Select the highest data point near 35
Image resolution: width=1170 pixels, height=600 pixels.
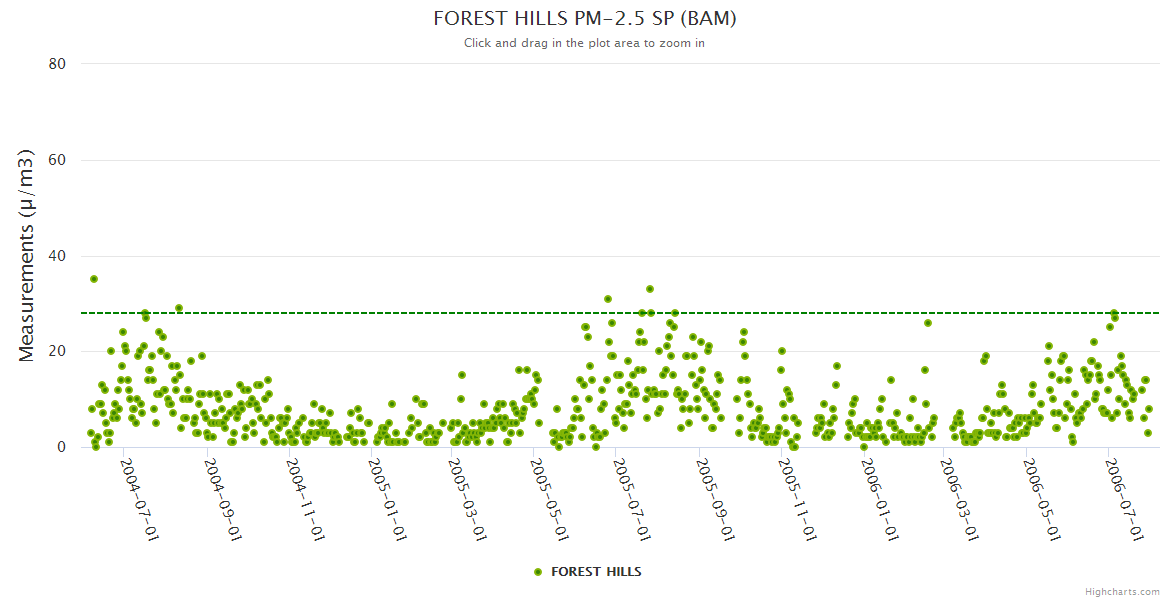point(94,279)
